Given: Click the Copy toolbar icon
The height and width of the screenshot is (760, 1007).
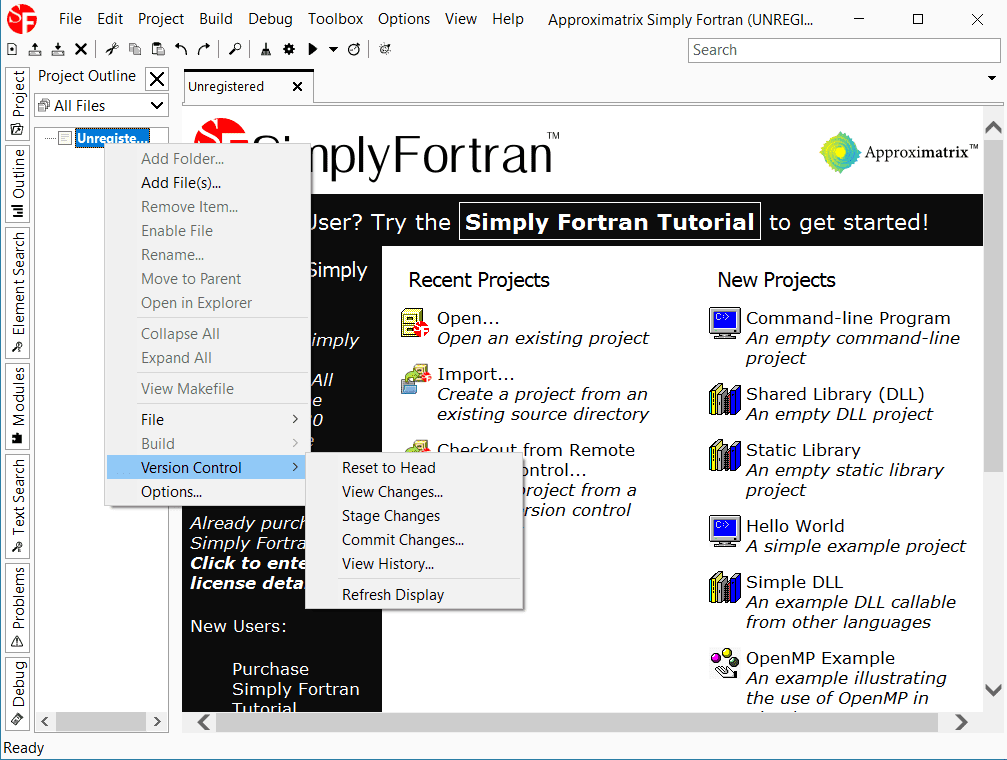Looking at the screenshot, I should click(135, 49).
